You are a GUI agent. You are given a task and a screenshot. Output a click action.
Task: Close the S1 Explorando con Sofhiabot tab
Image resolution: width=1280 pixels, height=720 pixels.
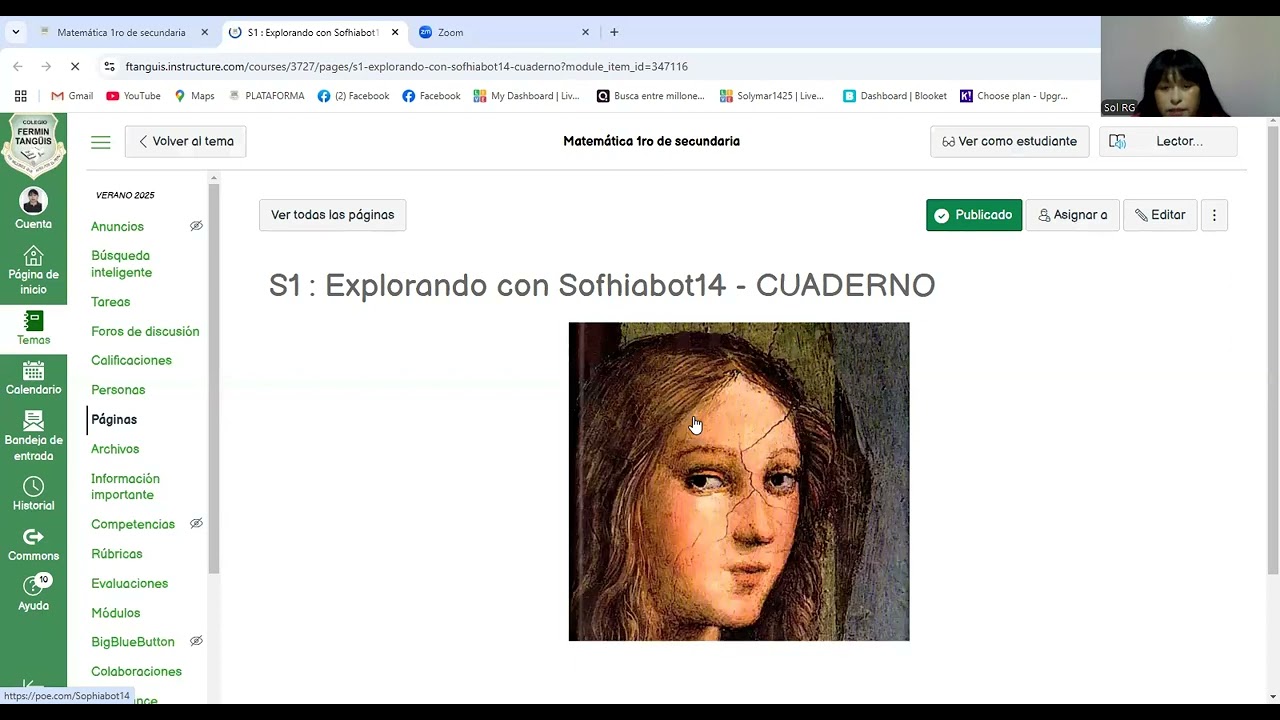(x=395, y=32)
